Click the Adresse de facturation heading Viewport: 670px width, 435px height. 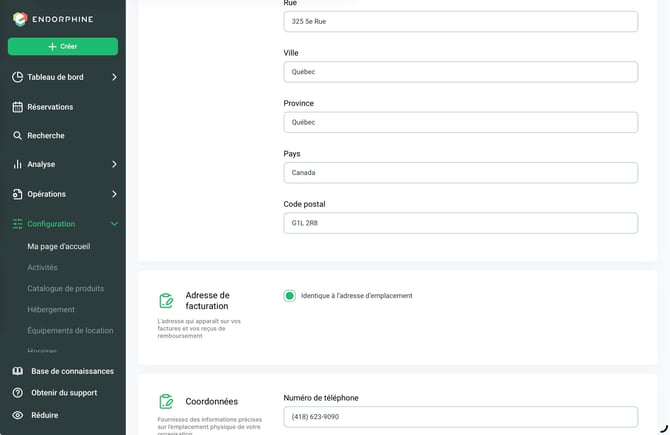[207, 300]
